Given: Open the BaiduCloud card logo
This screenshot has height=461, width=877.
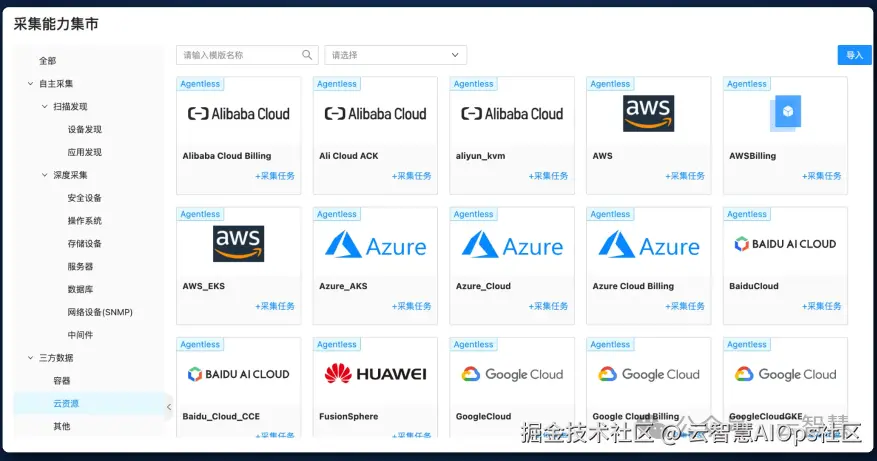Looking at the screenshot, I should click(785, 244).
